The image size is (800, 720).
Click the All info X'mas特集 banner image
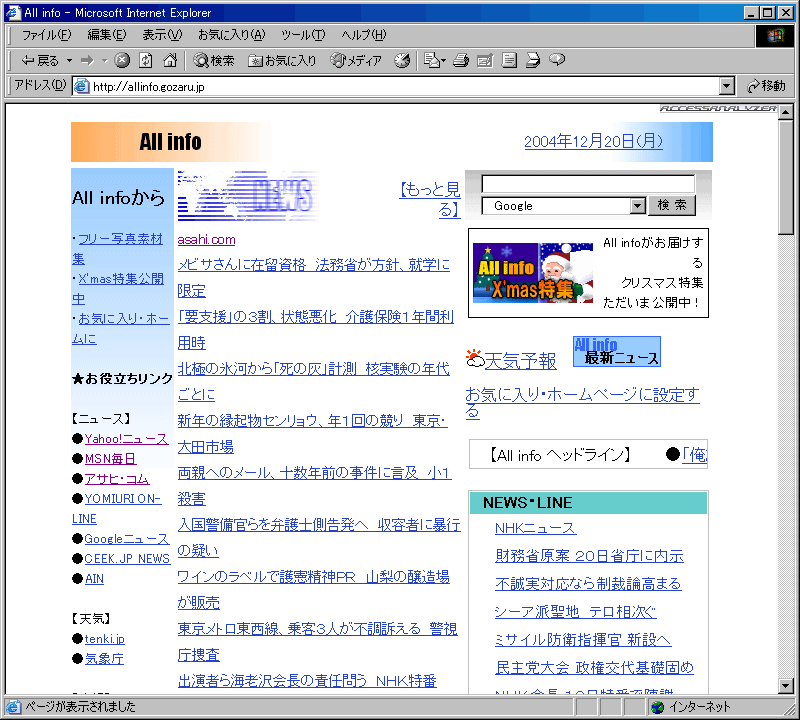point(533,273)
